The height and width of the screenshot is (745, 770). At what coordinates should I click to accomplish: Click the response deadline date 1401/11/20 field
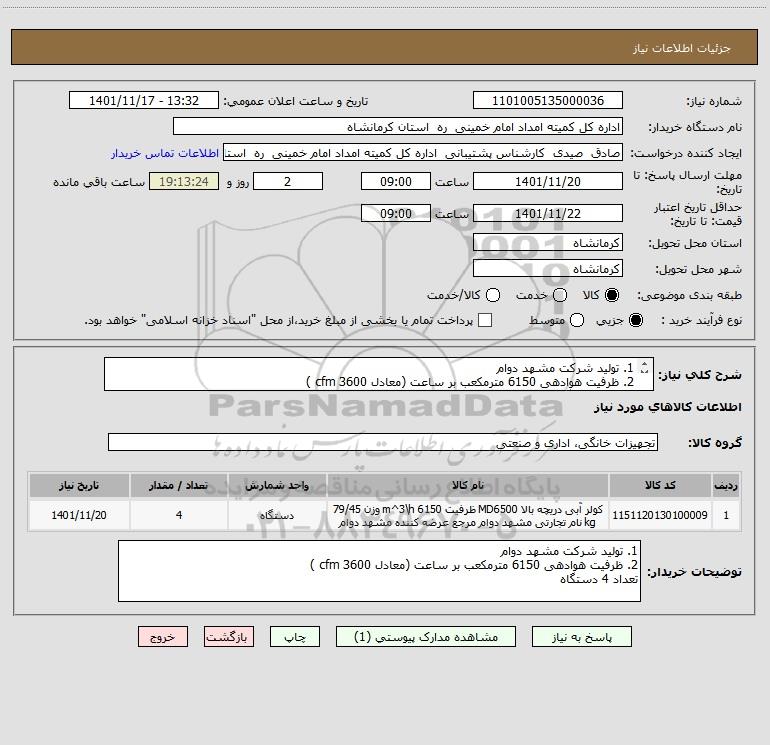click(x=548, y=181)
